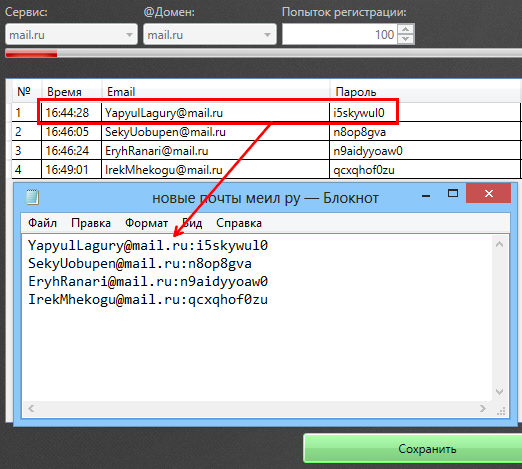The height and width of the screenshot is (469, 522).
Task: Click the Notepad app icon in title bar
Action: [32, 197]
